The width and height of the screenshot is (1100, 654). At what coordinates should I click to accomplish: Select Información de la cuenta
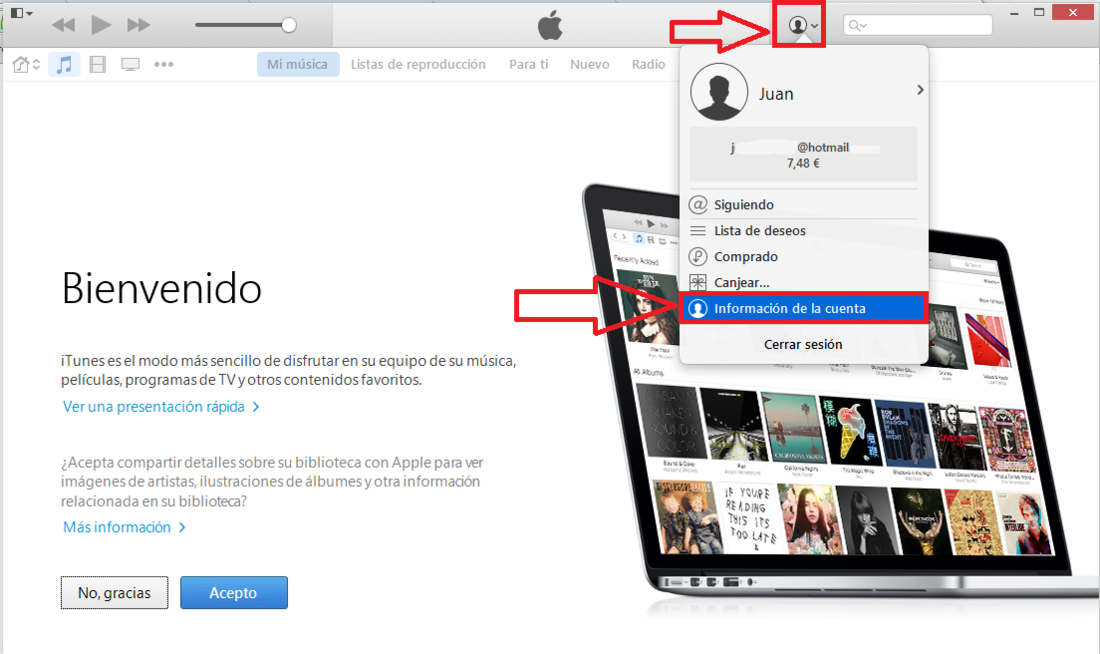point(804,309)
